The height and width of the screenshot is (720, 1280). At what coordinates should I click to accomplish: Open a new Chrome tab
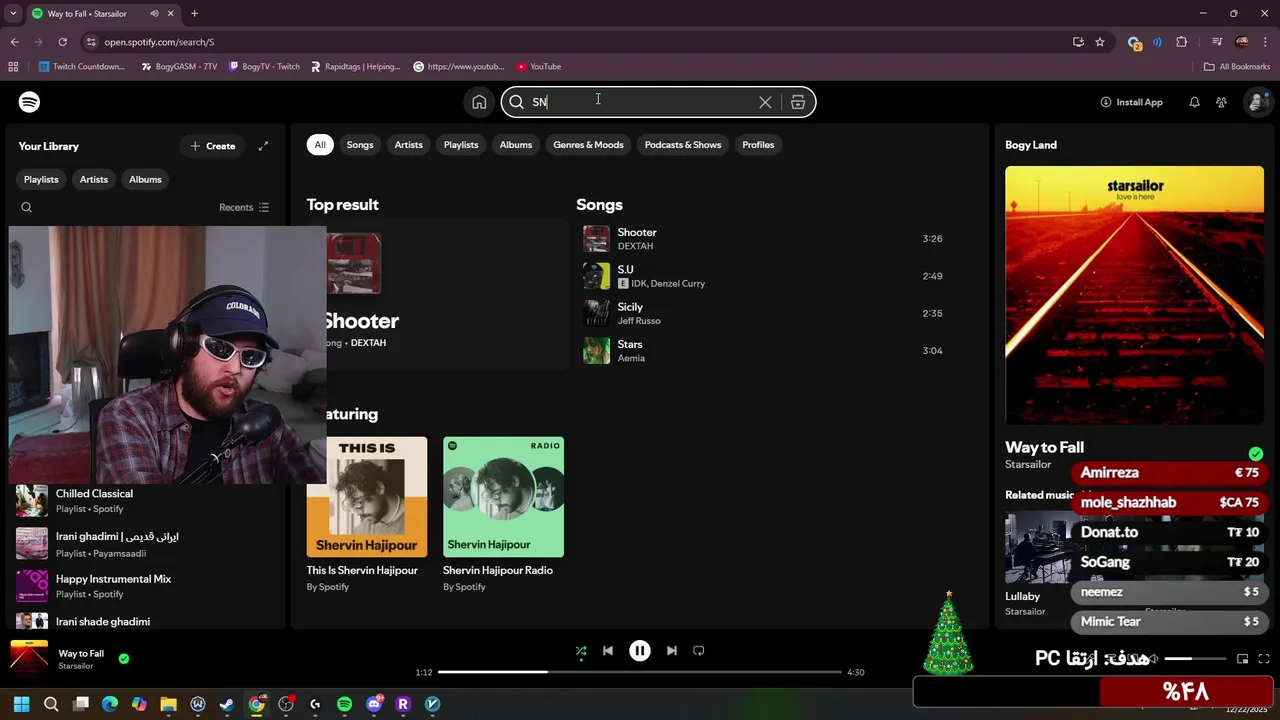click(x=194, y=14)
